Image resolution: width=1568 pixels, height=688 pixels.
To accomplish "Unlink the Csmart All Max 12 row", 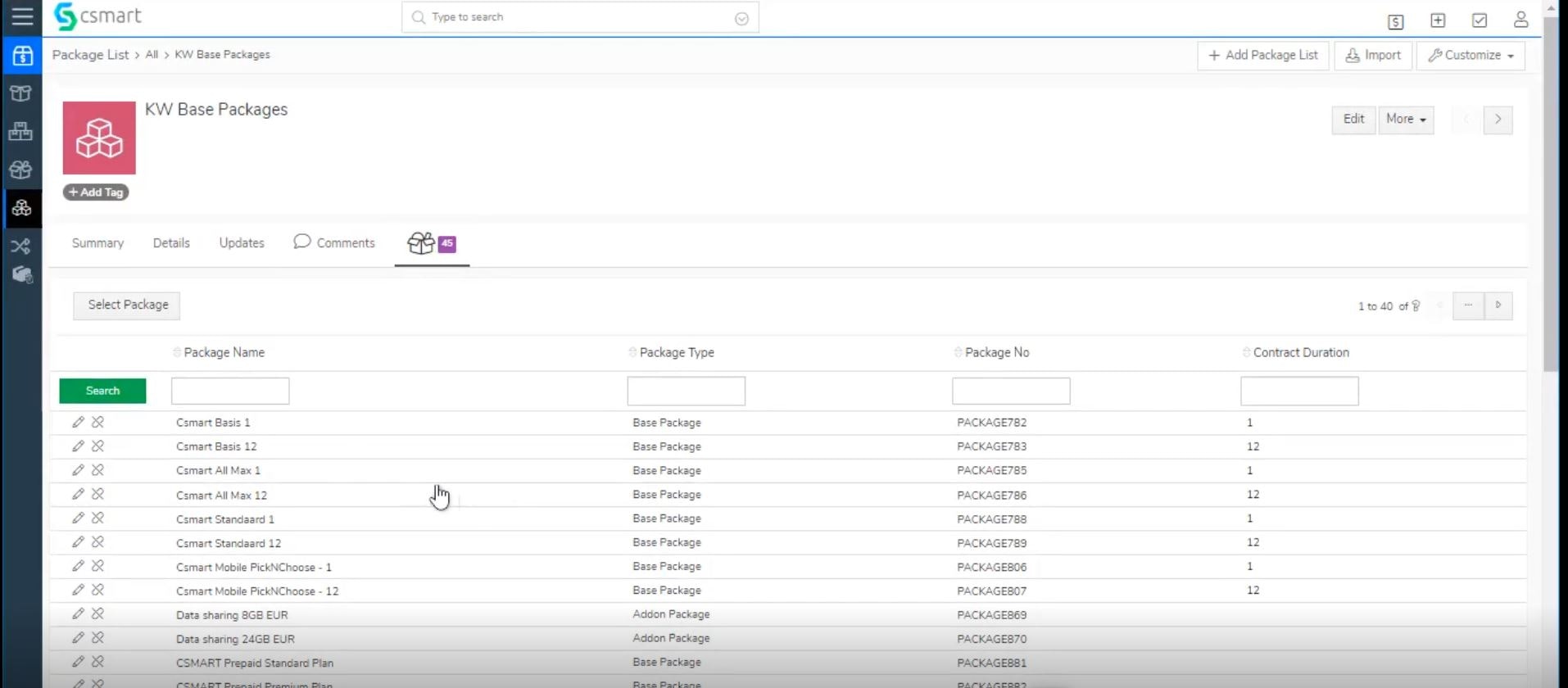I will coord(97,494).
